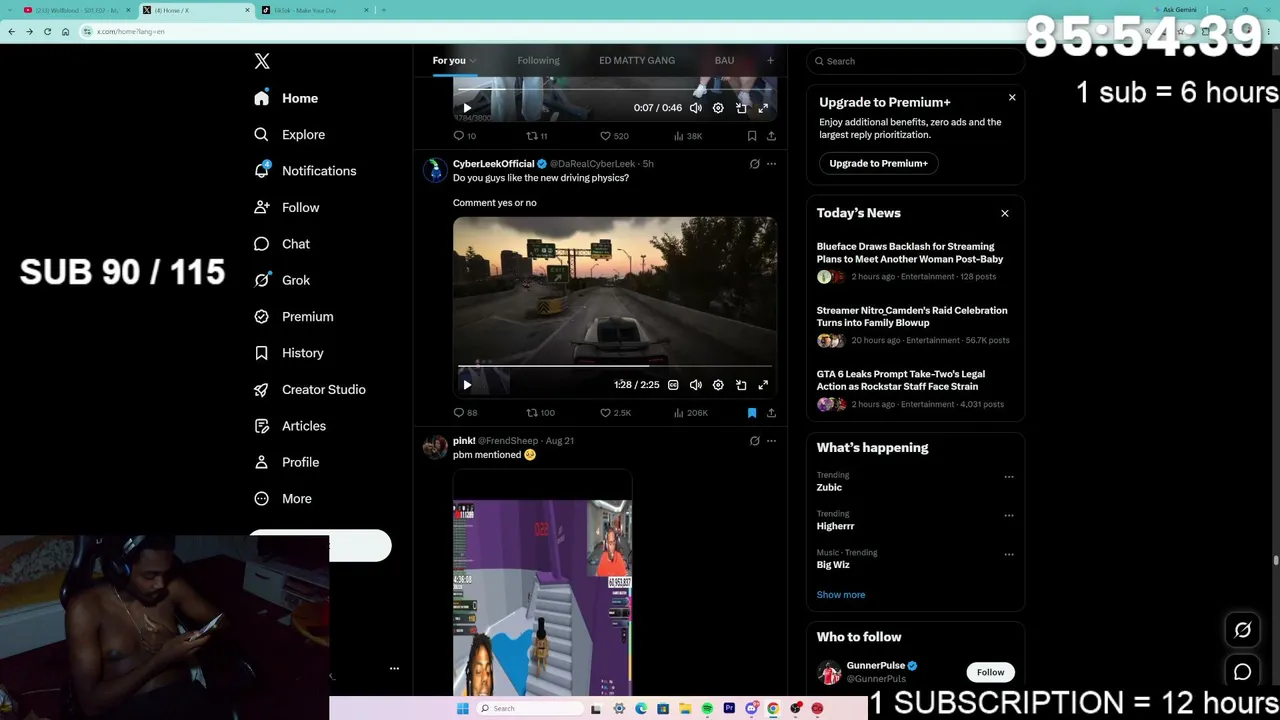Viewport: 1280px width, 720px height.
Task: Open options for the Higherrr trend
Action: [1008, 516]
